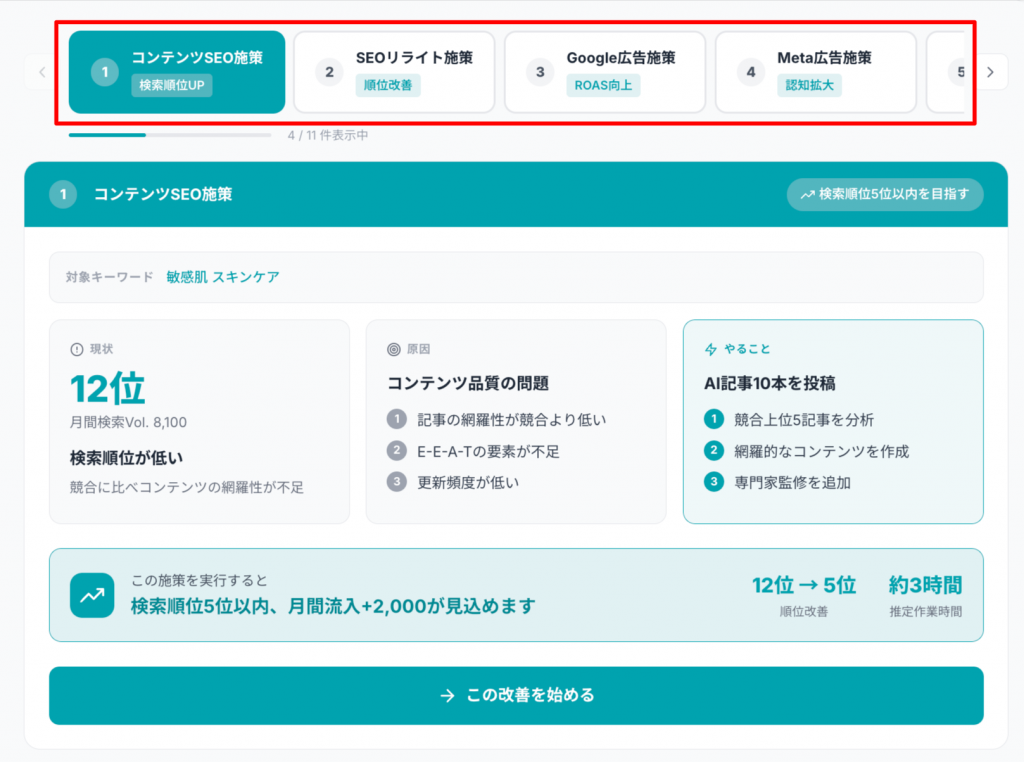The image size is (1024, 762).
Task: Click the left carousel arrow
Action: point(42,72)
